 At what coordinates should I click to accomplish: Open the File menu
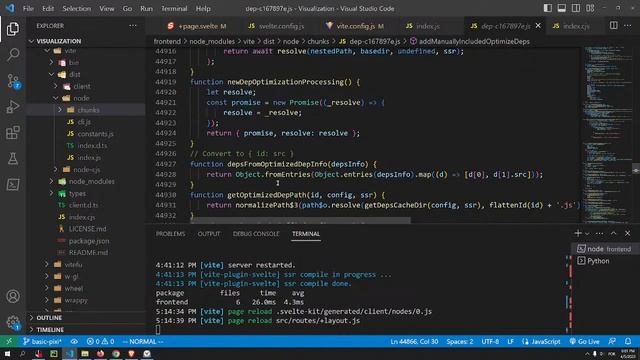click(x=28, y=8)
